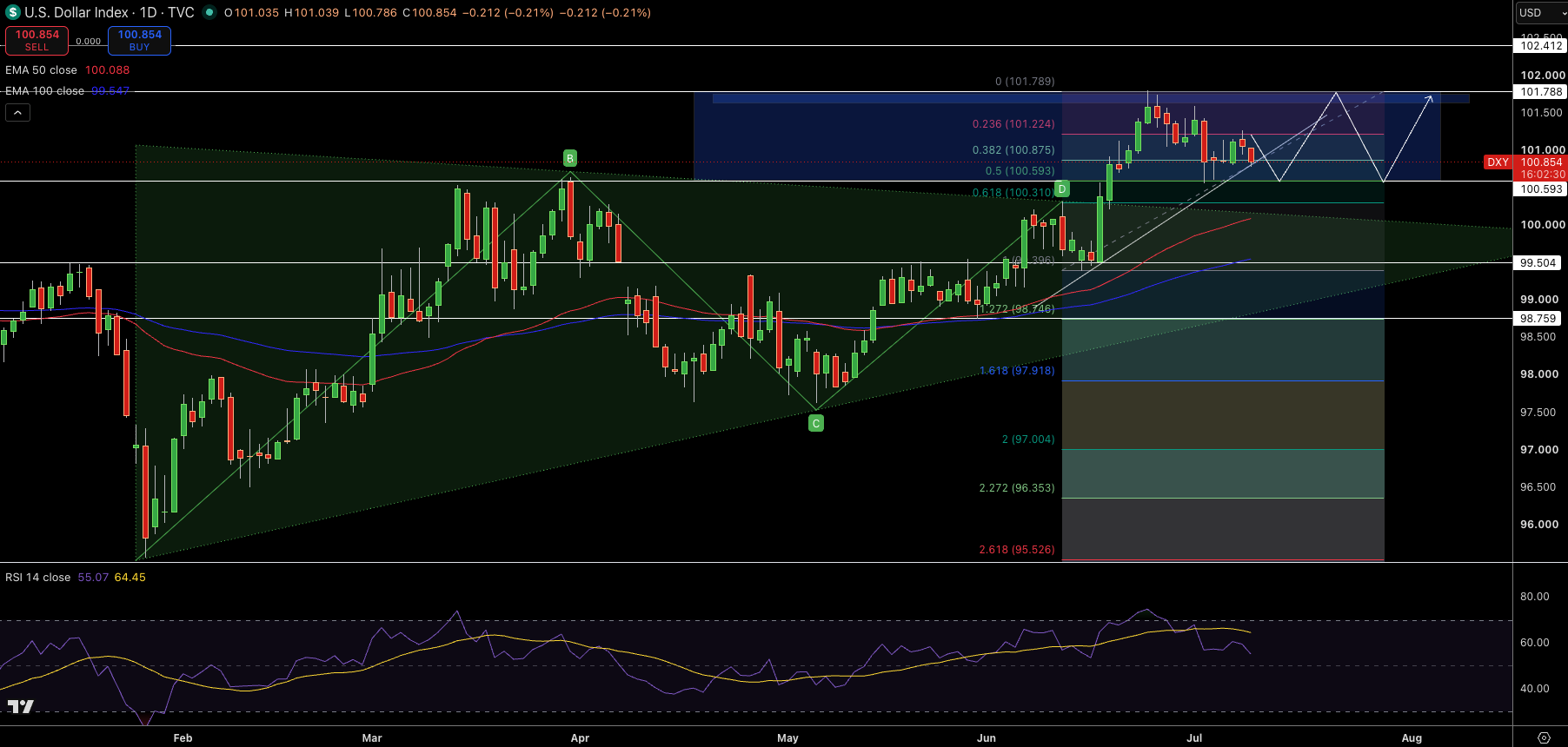Click the pattern point D label
The width and height of the screenshot is (1568, 747).
pyautogui.click(x=1062, y=189)
